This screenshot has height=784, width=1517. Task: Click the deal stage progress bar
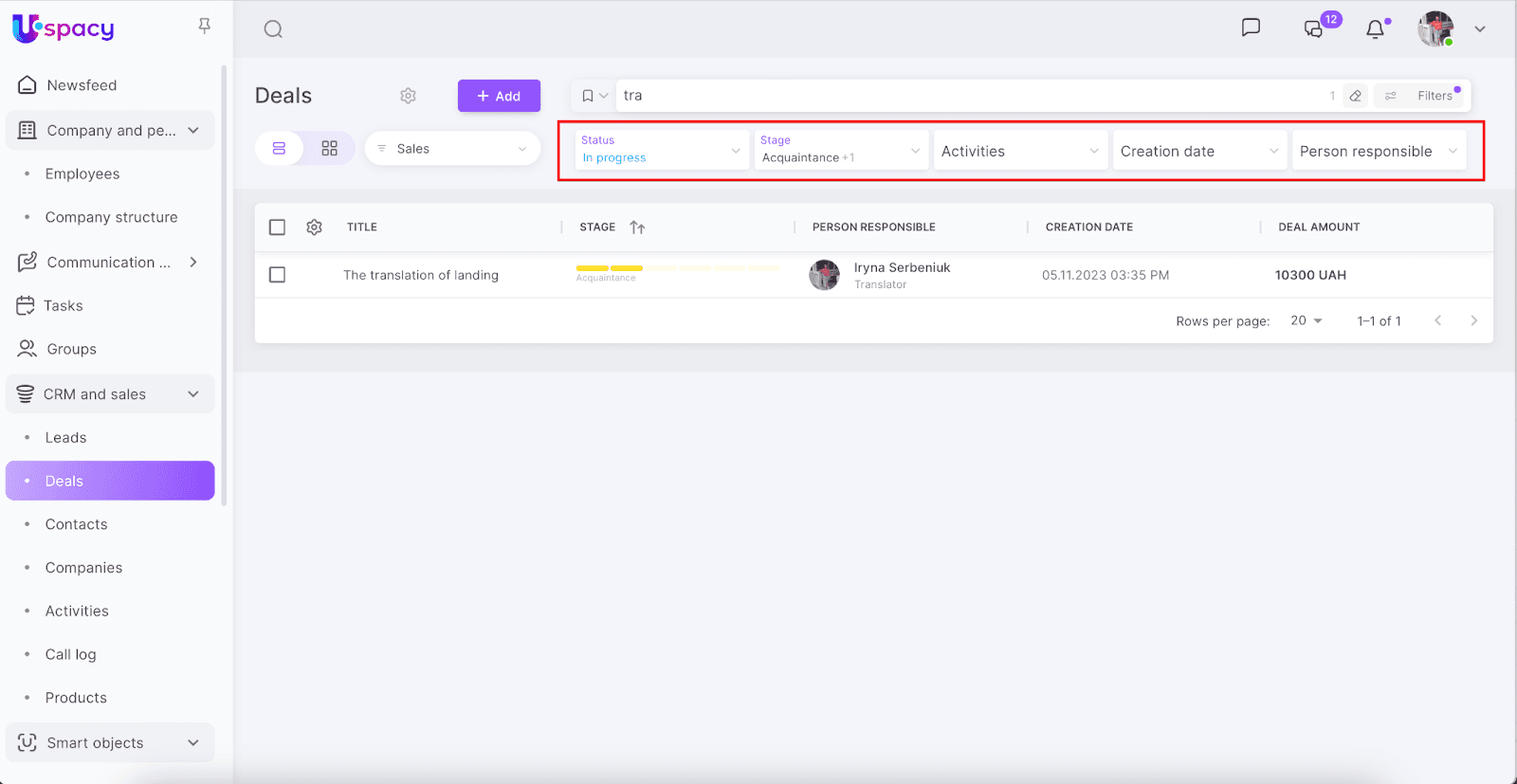(x=677, y=268)
